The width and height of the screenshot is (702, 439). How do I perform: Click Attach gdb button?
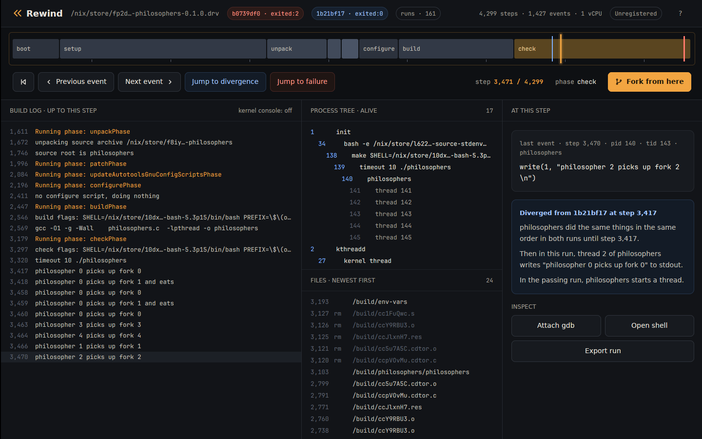point(556,326)
